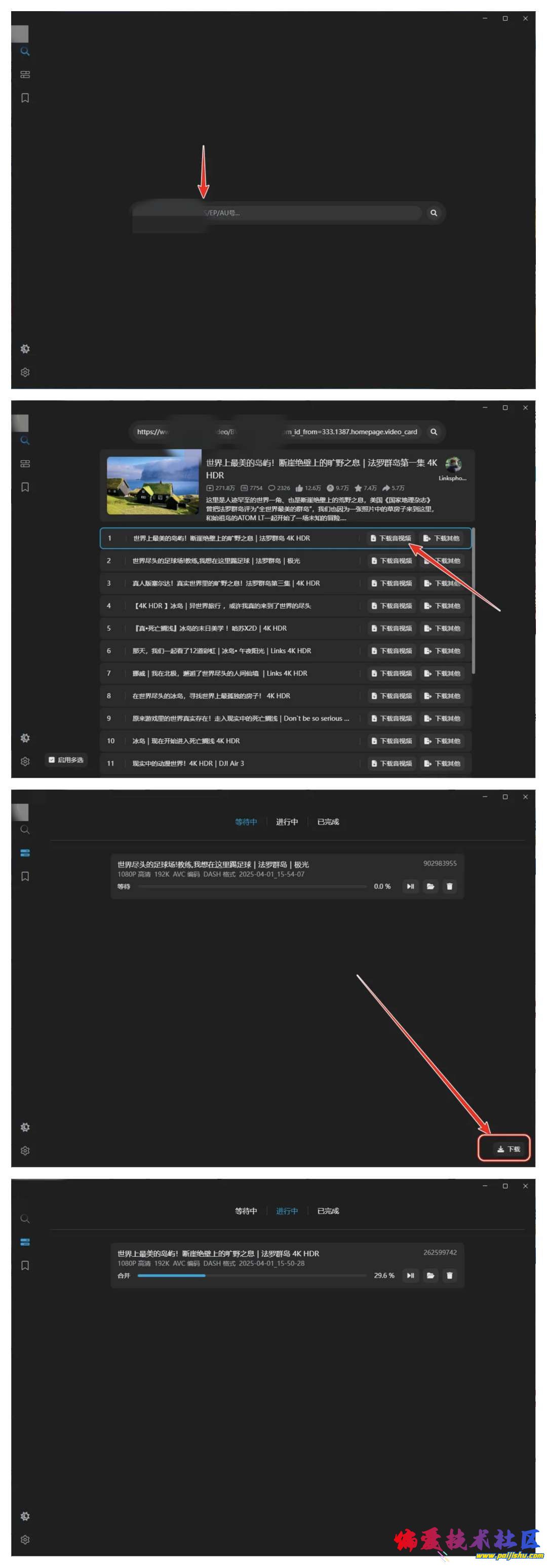Click 下载其他 for video number 5
This screenshot has width=547, height=1568.
pyautogui.click(x=442, y=628)
